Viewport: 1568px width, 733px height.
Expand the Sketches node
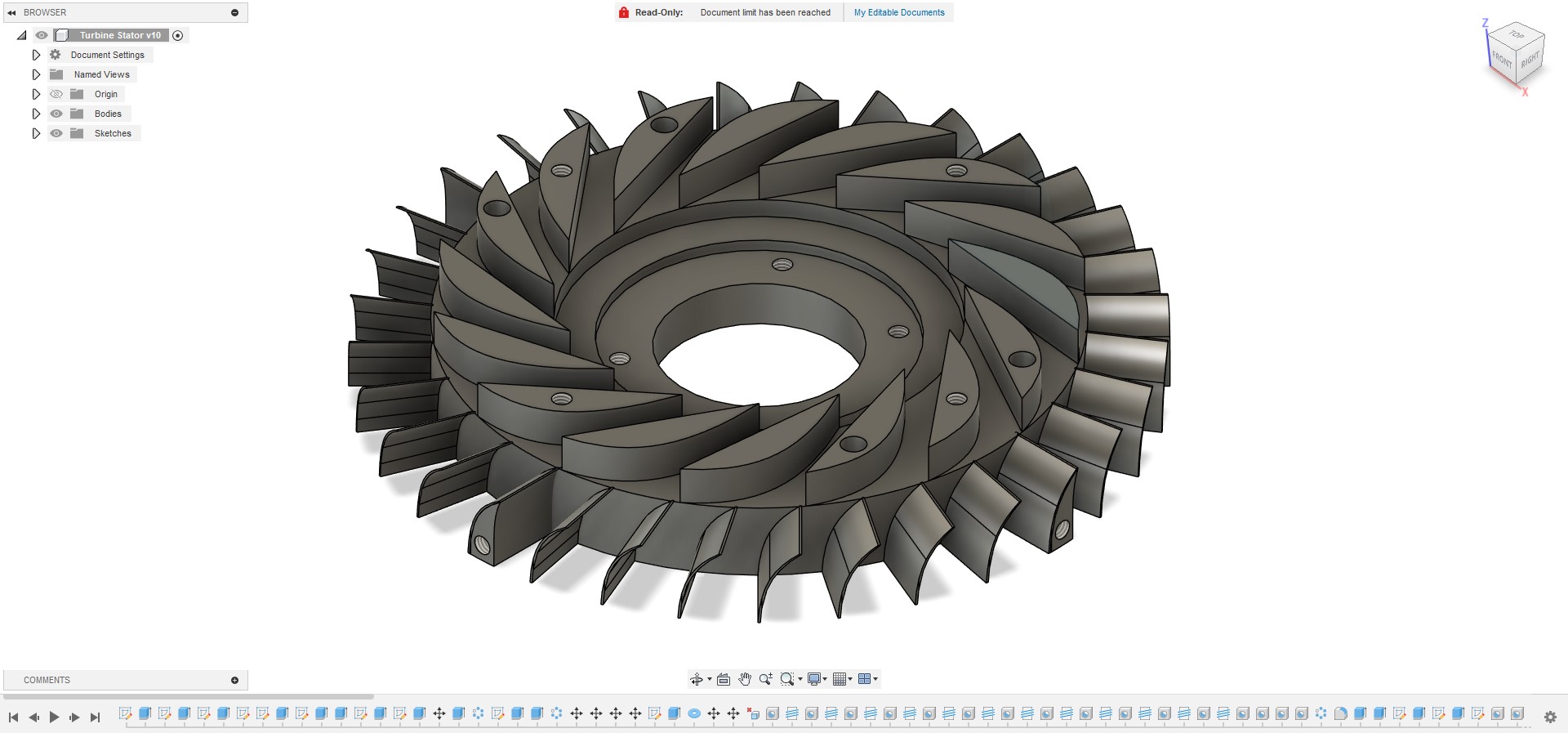pos(36,133)
